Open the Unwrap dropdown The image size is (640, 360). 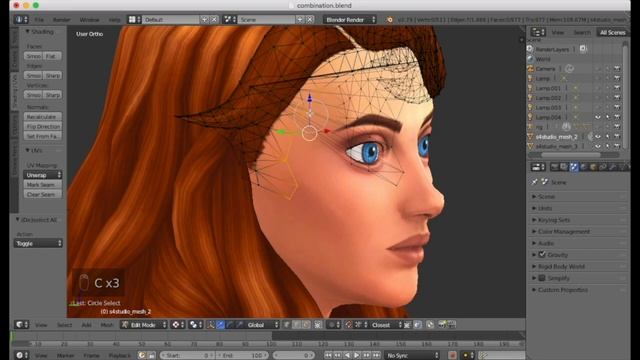coord(43,175)
